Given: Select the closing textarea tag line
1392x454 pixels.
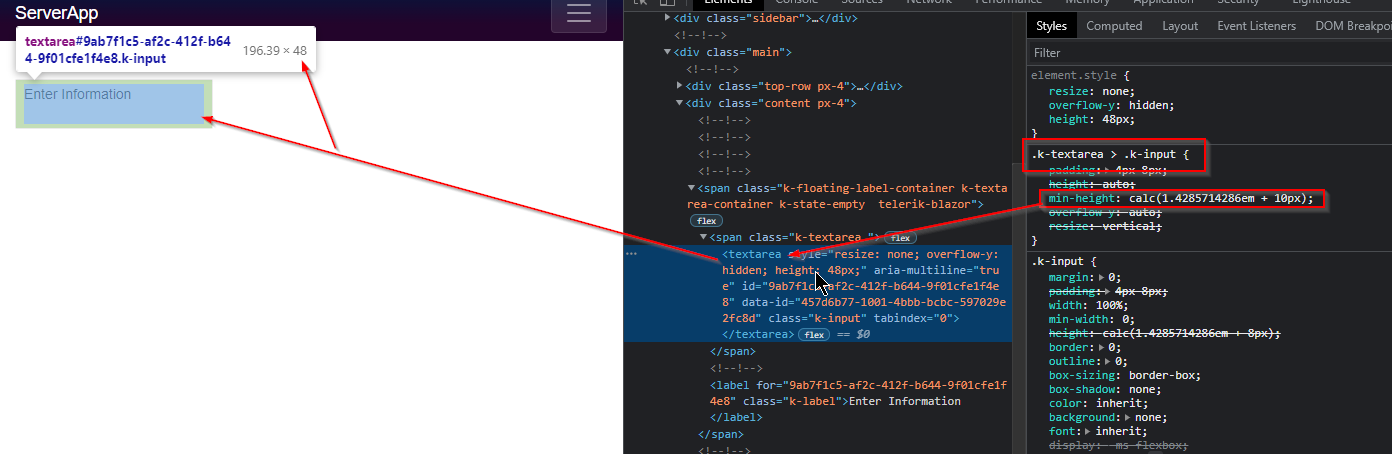Looking at the screenshot, I should 758,334.
